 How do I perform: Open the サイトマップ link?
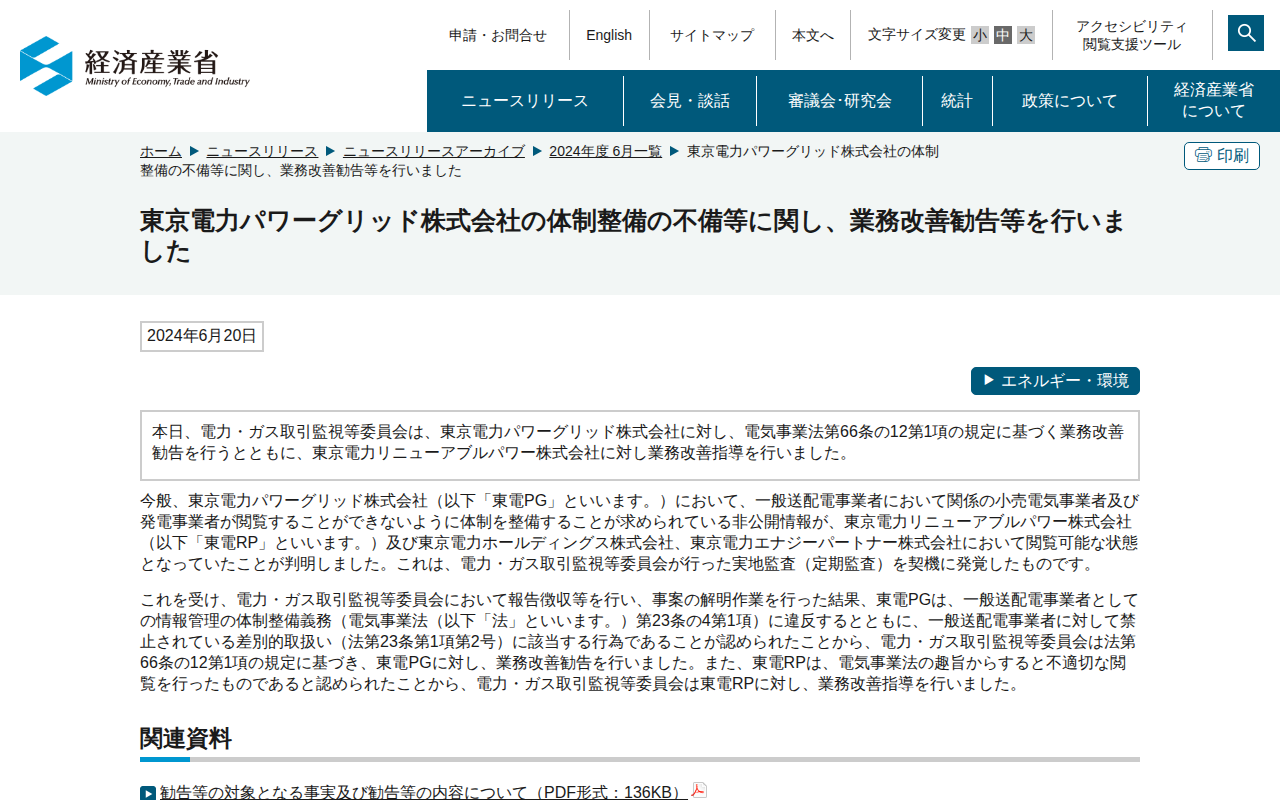[712, 35]
